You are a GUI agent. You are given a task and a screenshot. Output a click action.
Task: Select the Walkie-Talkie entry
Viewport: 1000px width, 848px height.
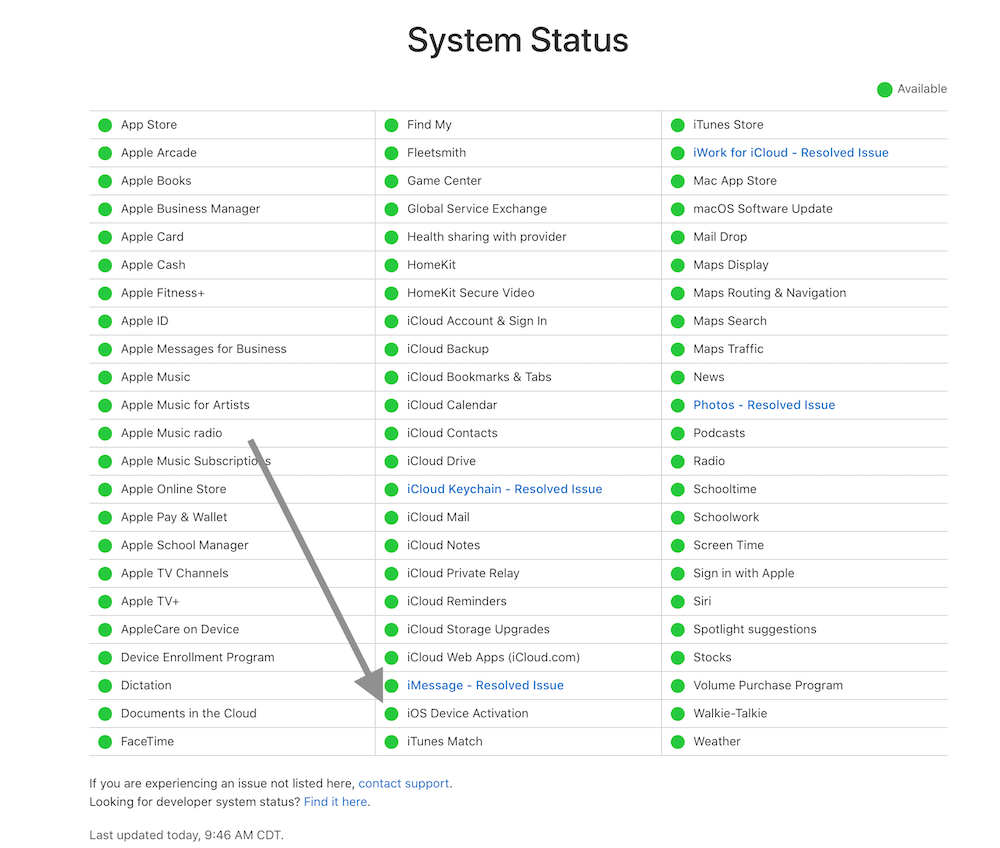[x=804, y=714]
